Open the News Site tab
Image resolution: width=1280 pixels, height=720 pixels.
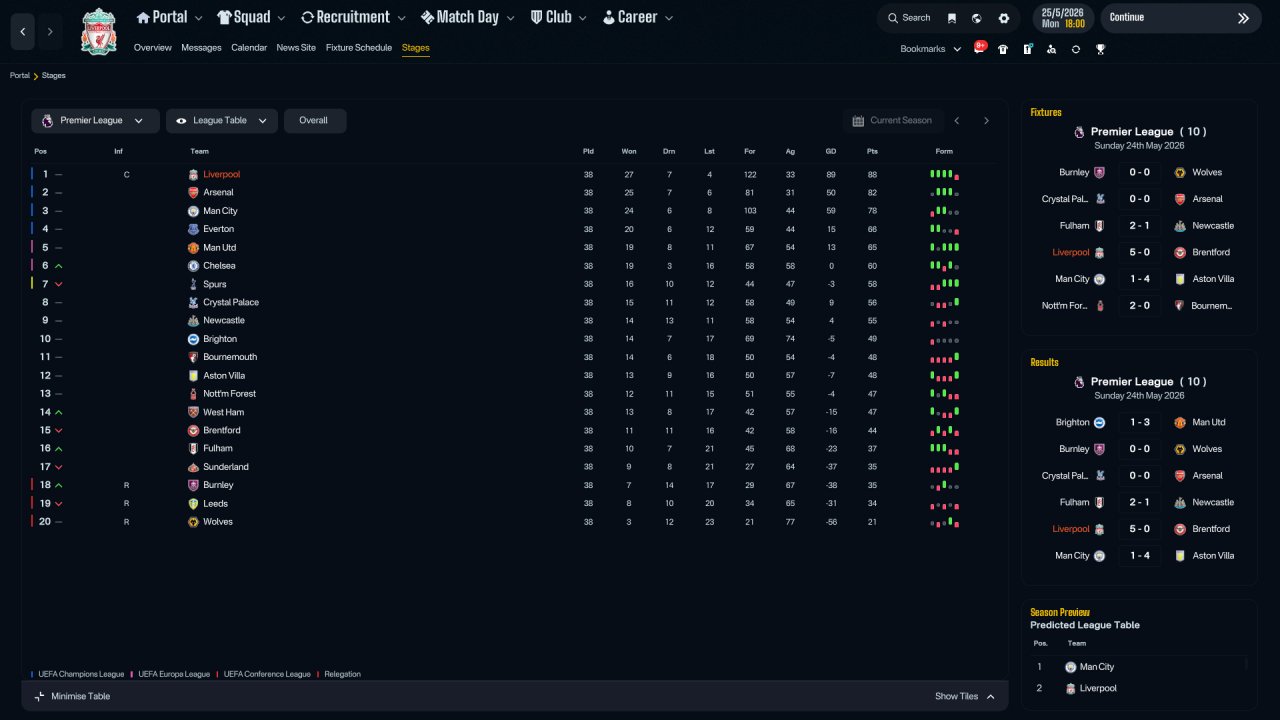pos(296,48)
